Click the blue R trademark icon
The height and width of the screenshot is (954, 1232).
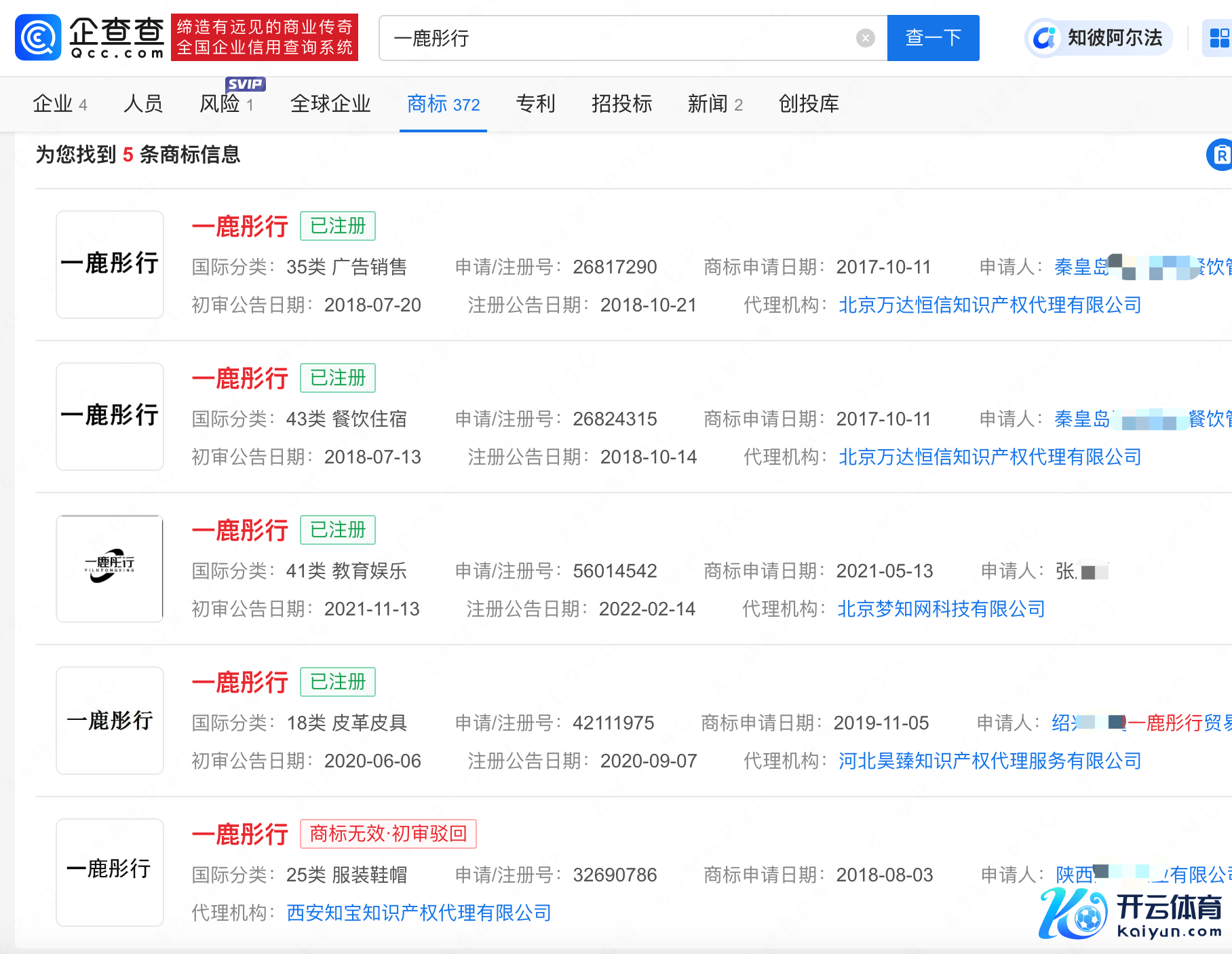click(1220, 155)
